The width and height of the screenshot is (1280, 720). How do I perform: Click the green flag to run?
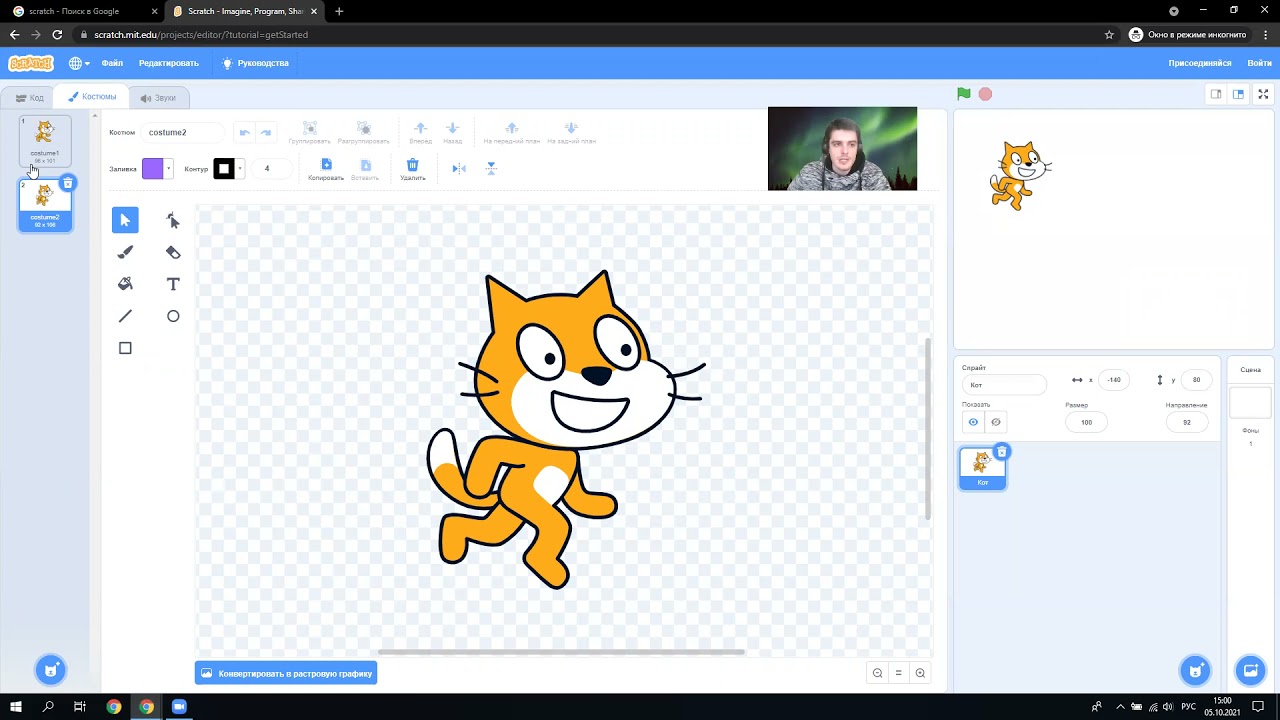click(x=963, y=94)
